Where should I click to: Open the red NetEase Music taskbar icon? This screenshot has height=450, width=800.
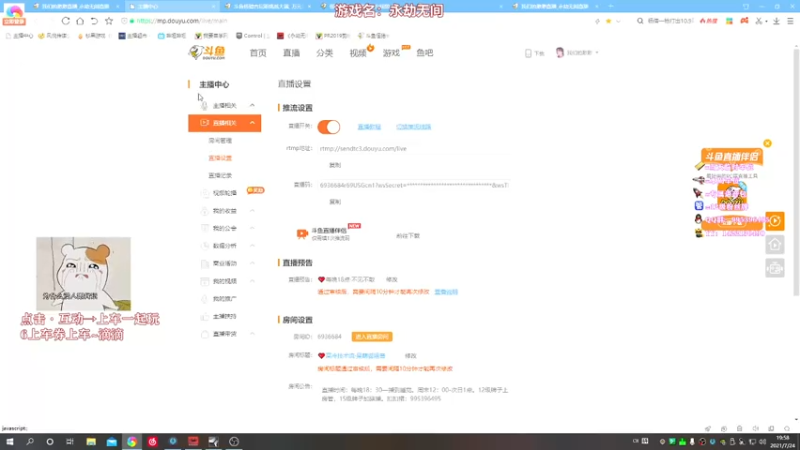pos(153,441)
